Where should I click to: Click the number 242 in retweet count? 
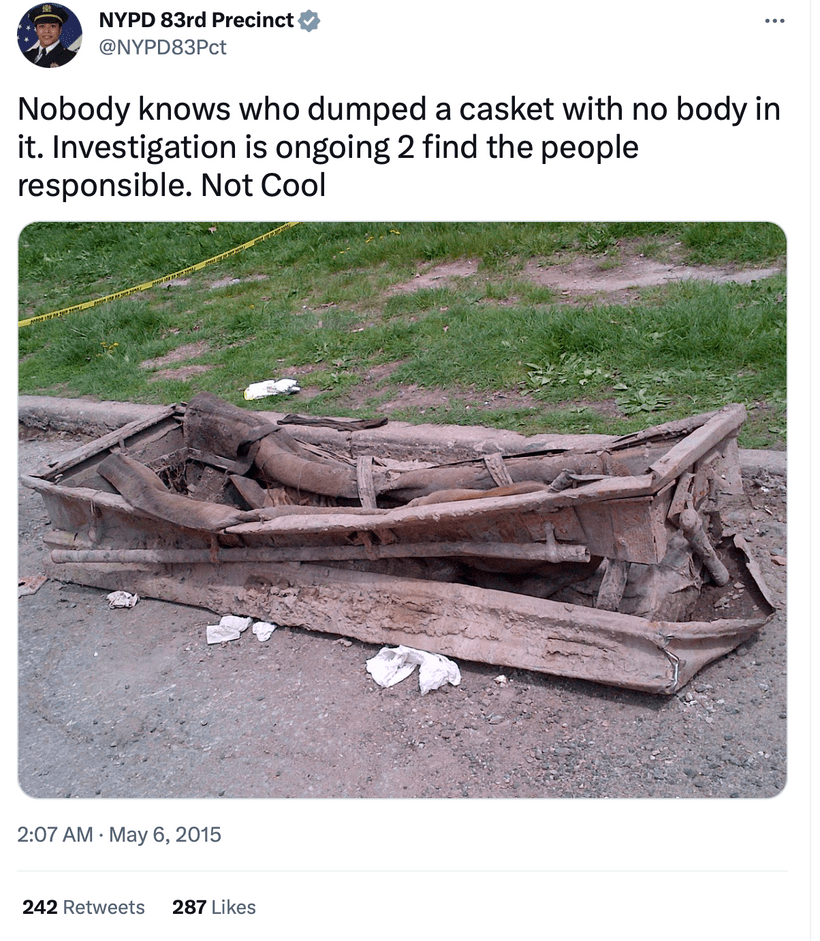[x=40, y=907]
